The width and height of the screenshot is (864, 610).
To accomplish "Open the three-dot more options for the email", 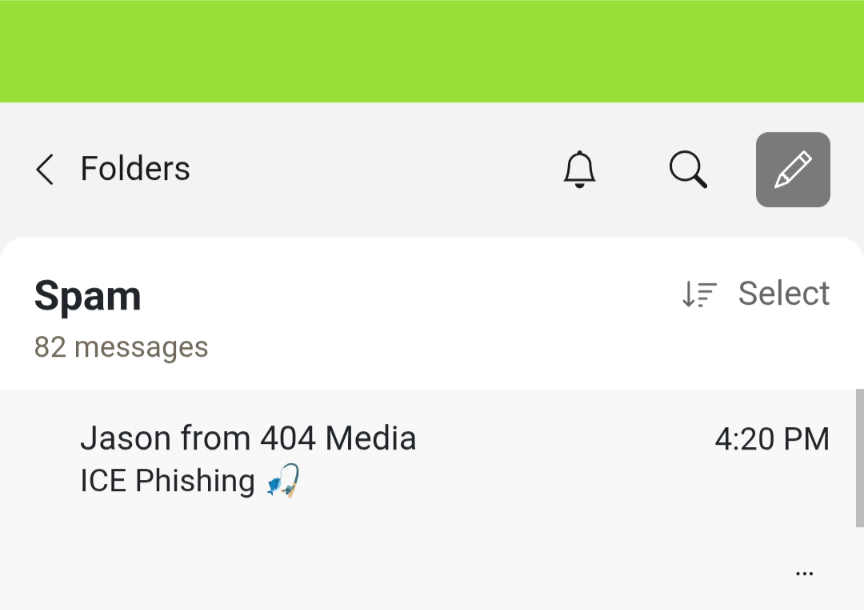I will (804, 574).
